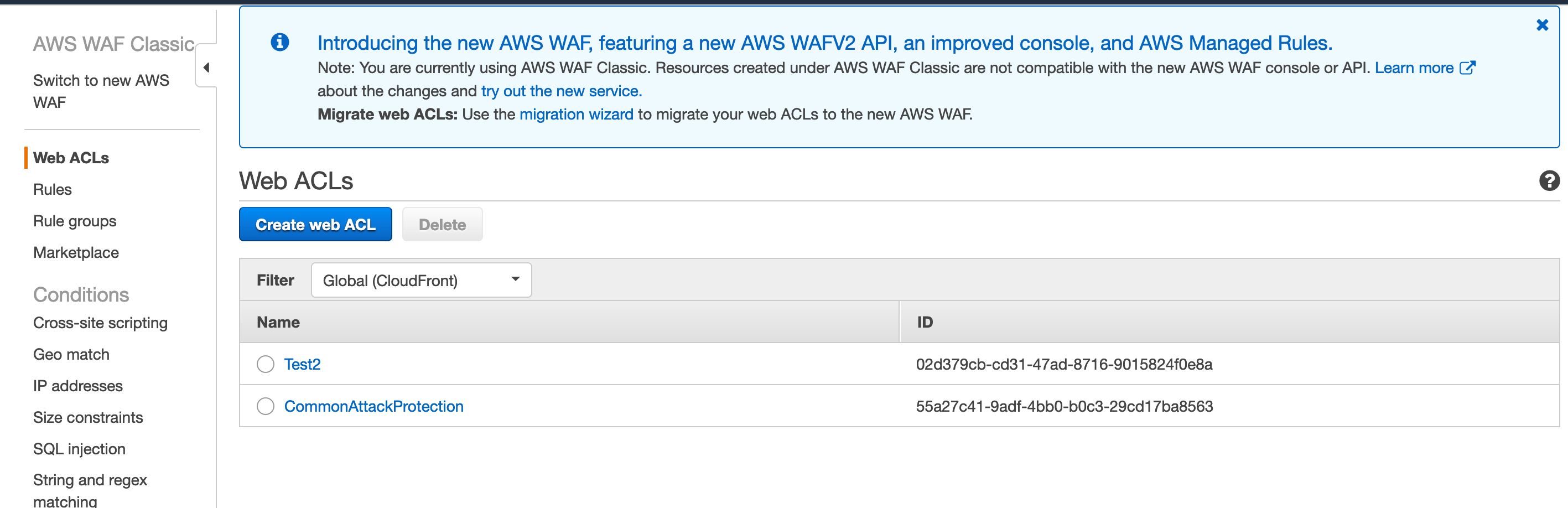The height and width of the screenshot is (508, 1568).
Task: Click the try out the new service link
Action: point(561,91)
